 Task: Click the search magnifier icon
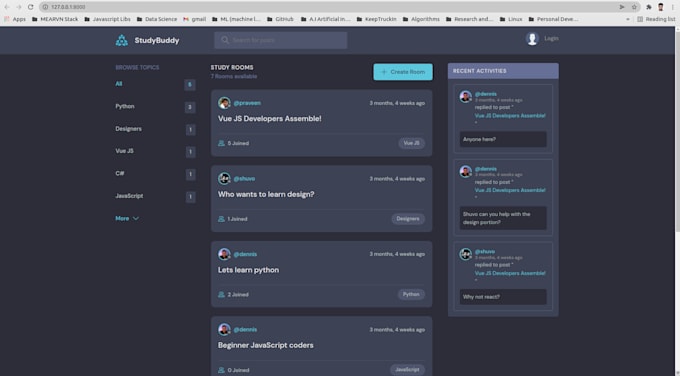pos(225,40)
